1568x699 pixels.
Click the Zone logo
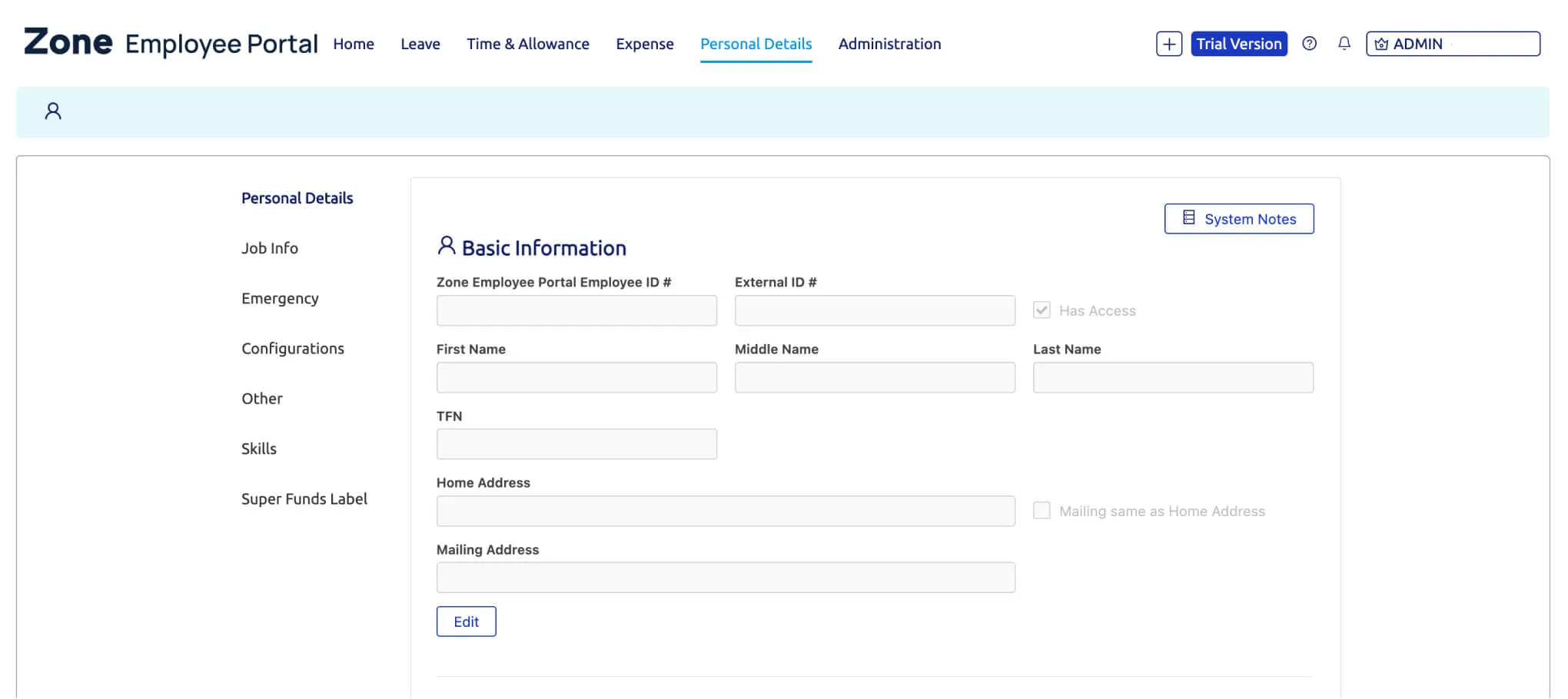pos(68,42)
